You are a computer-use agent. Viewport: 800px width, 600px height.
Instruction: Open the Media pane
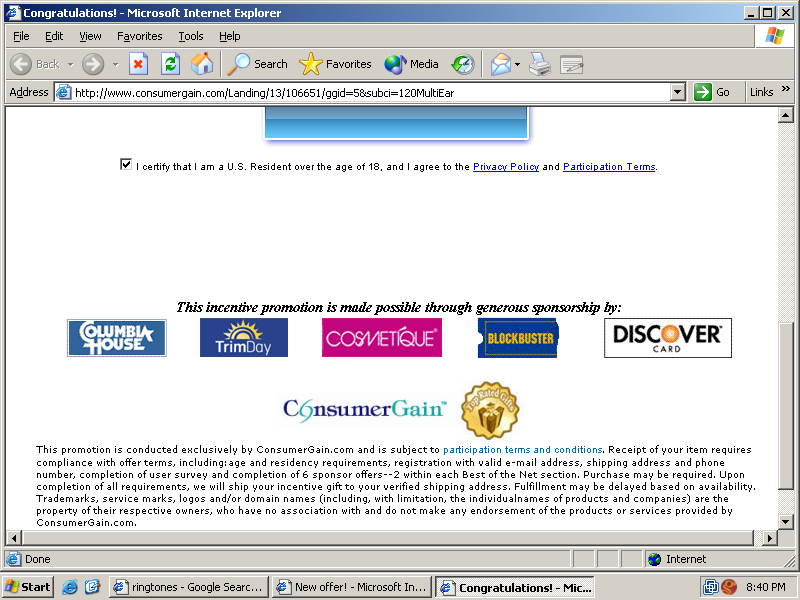[411, 64]
